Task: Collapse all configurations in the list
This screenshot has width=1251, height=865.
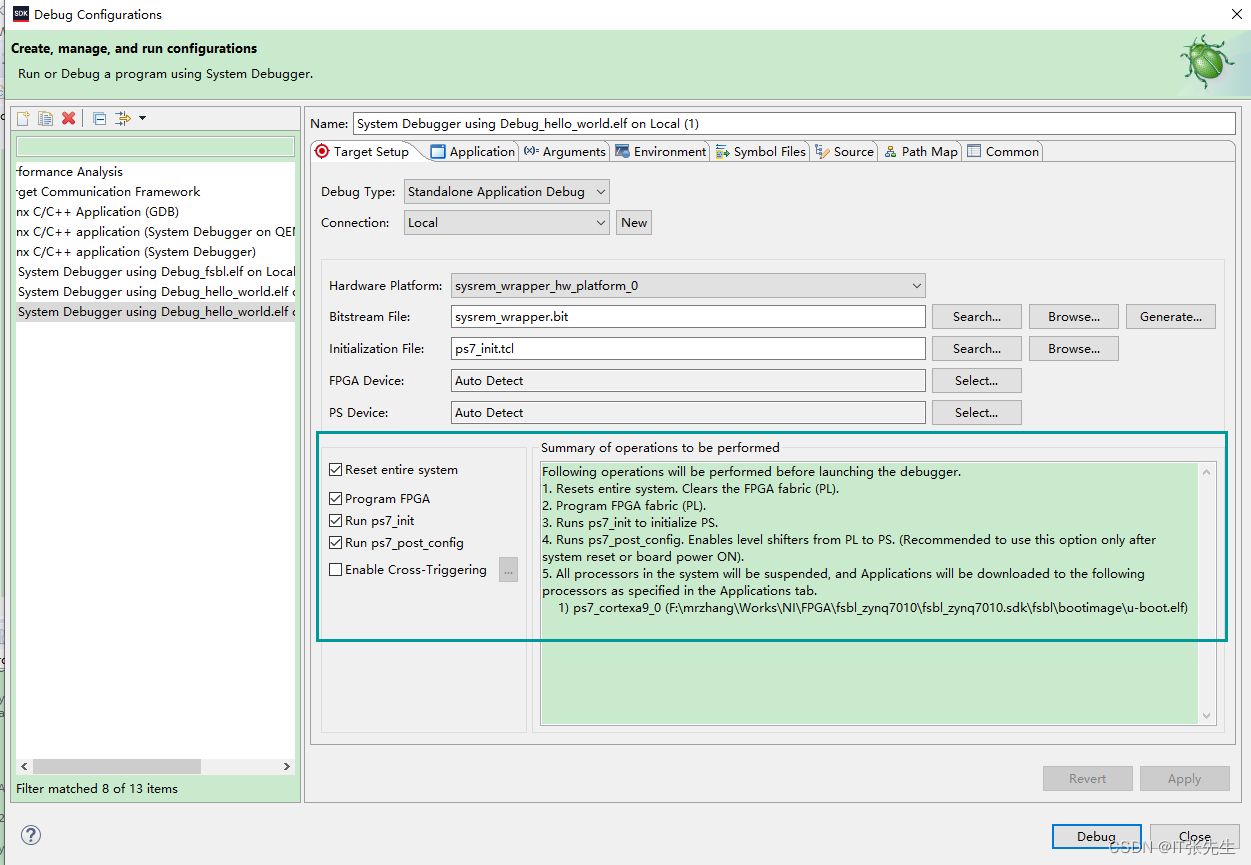Action: coord(99,119)
